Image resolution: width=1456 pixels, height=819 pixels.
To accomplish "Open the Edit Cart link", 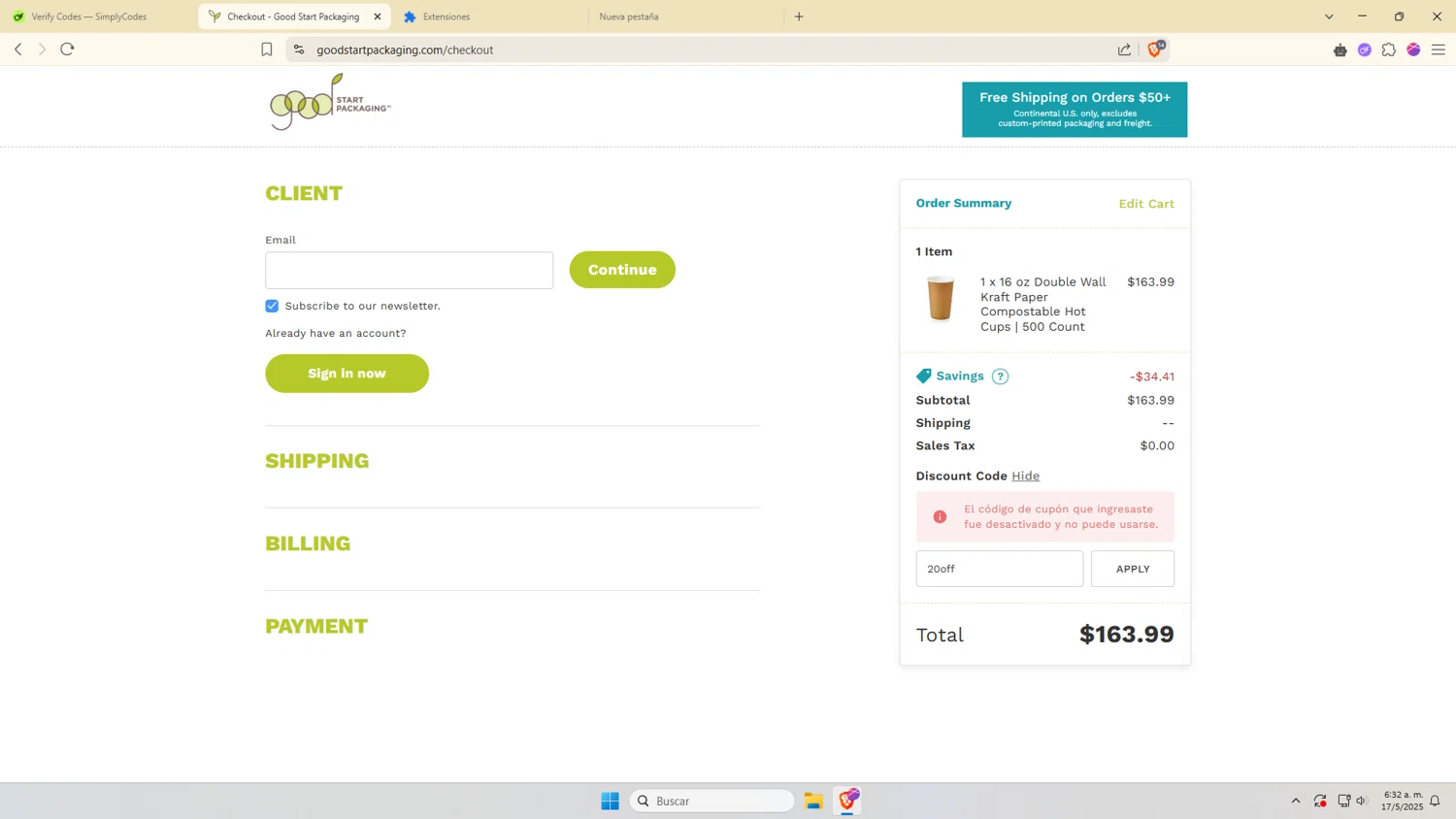I will (1146, 204).
